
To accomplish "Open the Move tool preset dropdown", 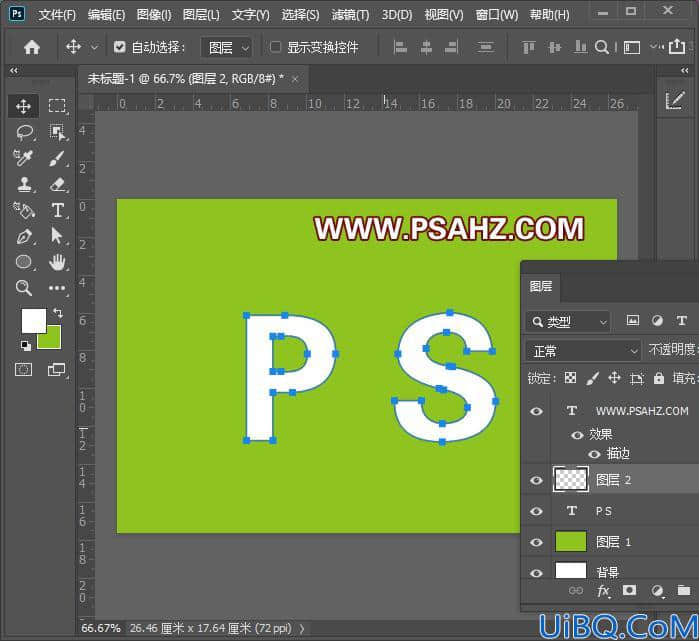I will pos(95,47).
